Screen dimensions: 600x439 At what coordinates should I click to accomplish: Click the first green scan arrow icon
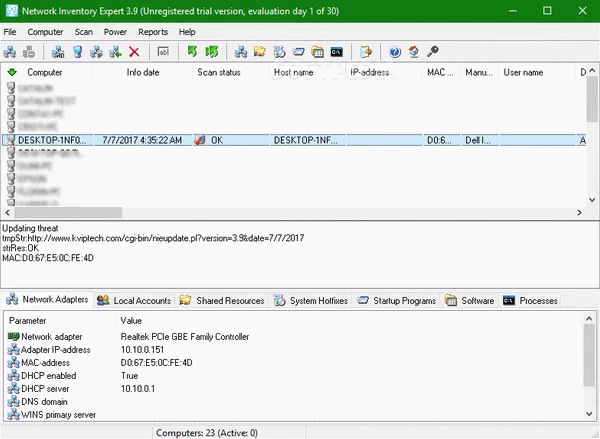[192, 51]
